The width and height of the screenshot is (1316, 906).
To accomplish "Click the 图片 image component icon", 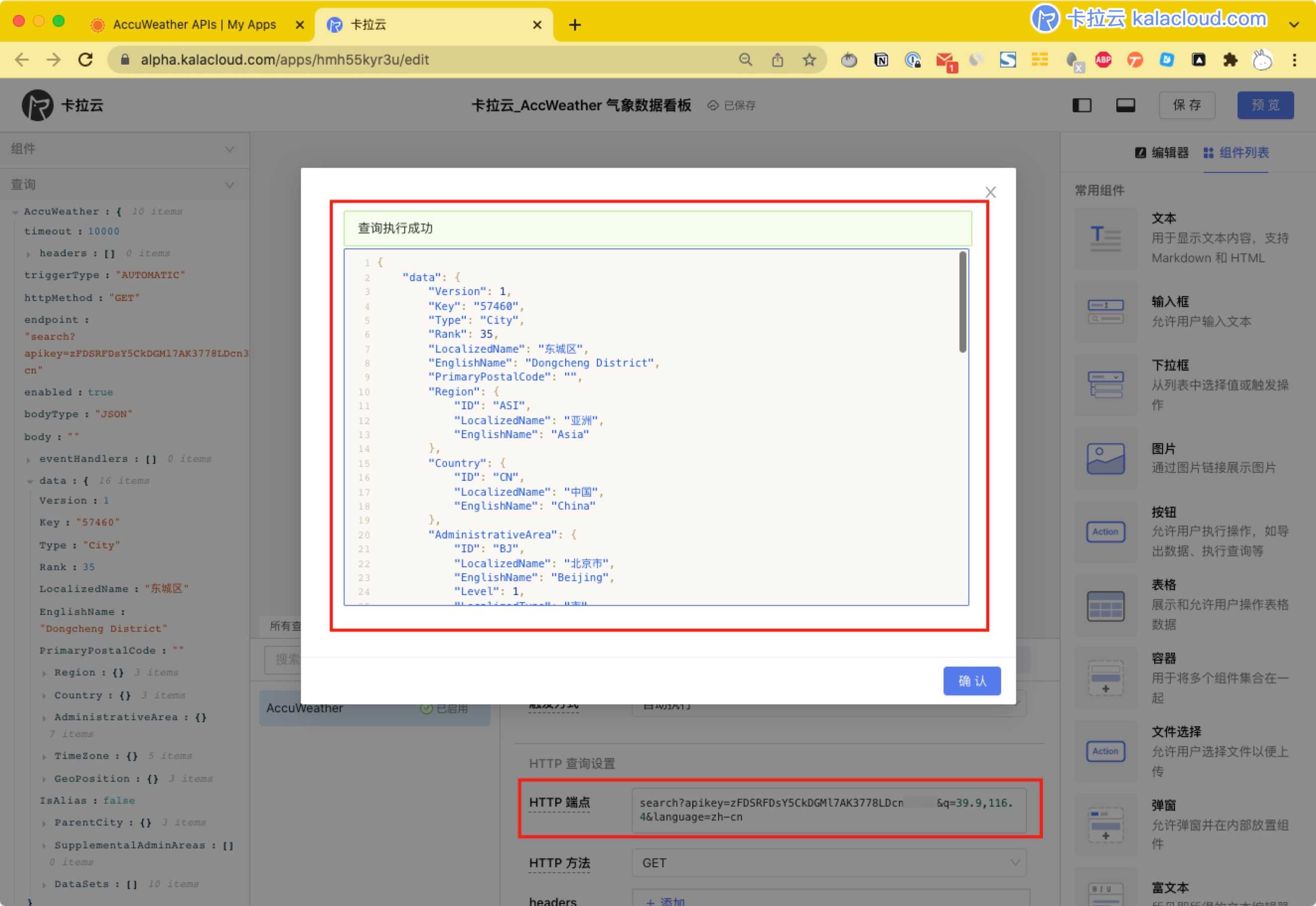I will click(x=1105, y=458).
